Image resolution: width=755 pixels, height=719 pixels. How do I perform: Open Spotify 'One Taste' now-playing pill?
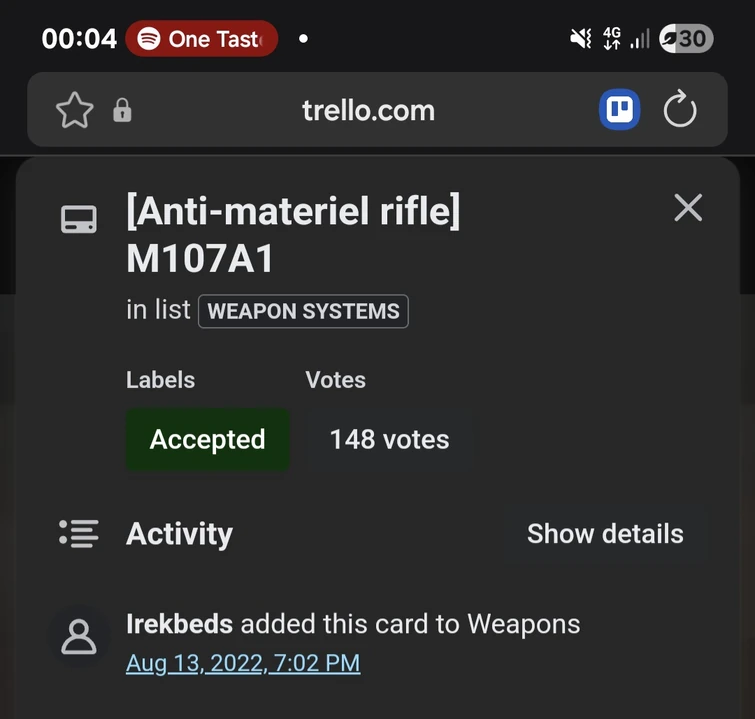[201, 39]
